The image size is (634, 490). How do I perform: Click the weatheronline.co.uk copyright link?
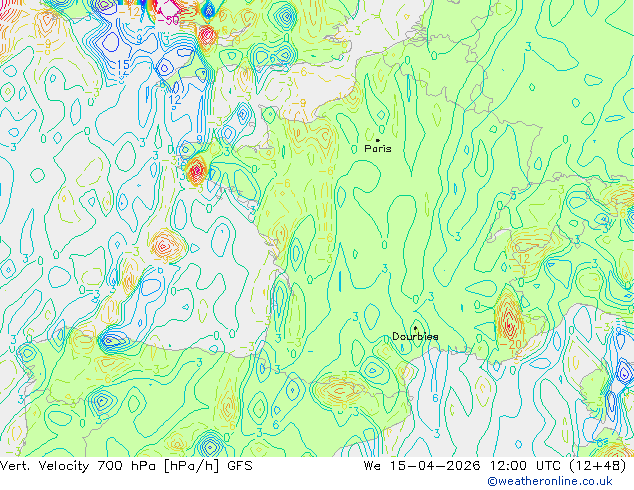click(550, 481)
